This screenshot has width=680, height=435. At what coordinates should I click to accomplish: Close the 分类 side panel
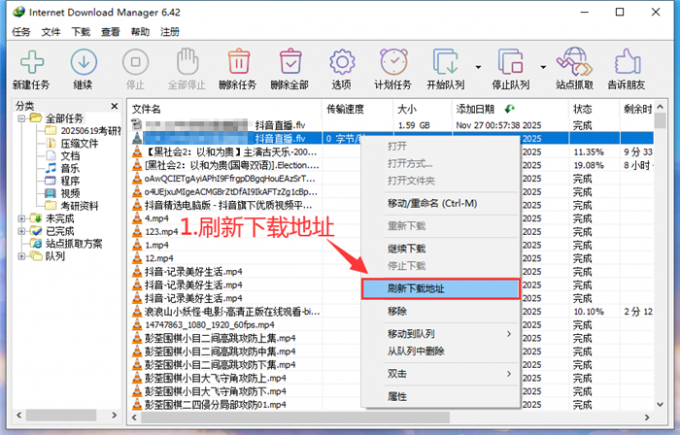114,106
